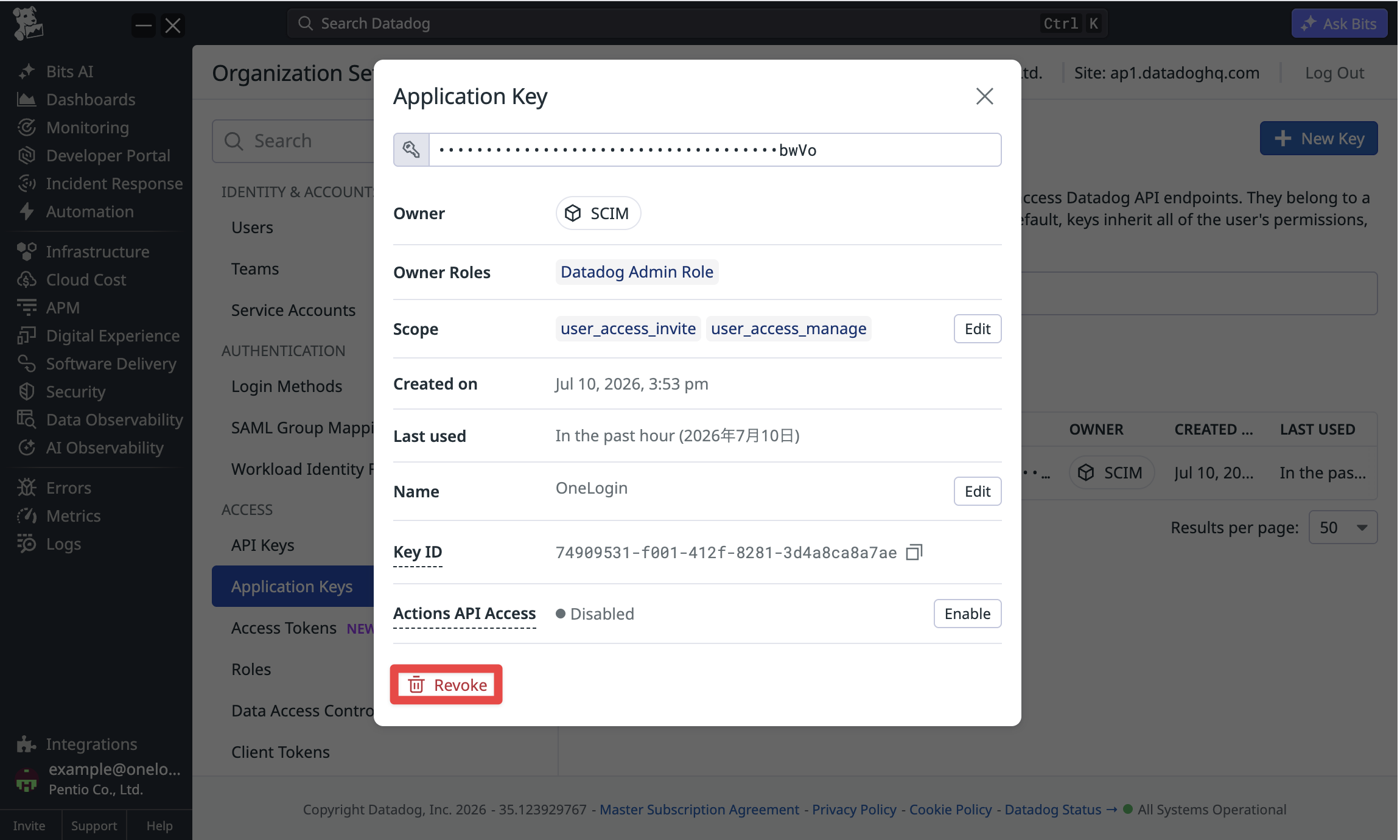This screenshot has width=1400, height=840.
Task: Select Application Keys menu item
Action: pyautogui.click(x=293, y=586)
